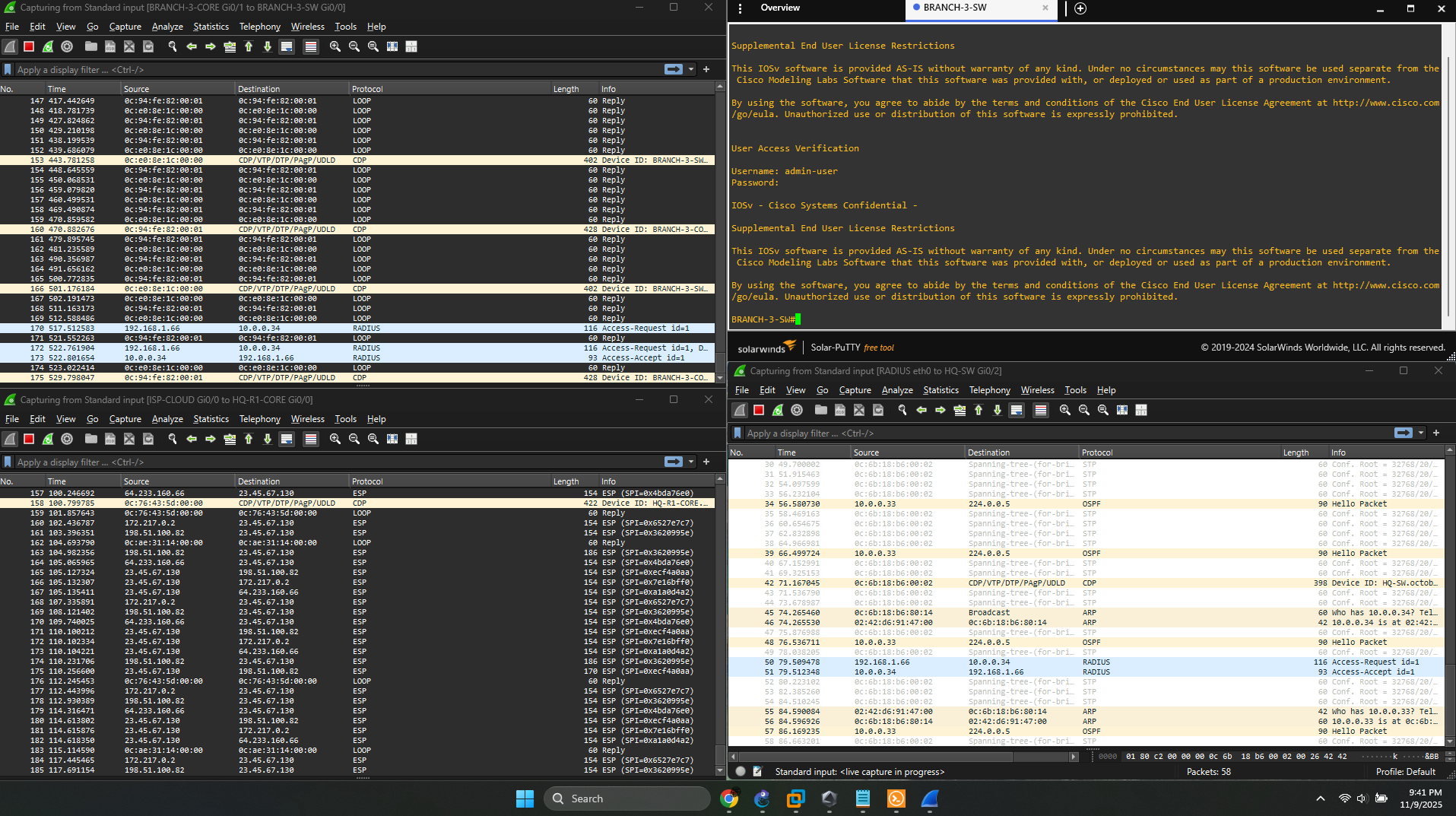The image size is (1456, 816).
Task: Toggle auto-scroll during live capture in BRANCH-3-CORE window
Action: 287,46
